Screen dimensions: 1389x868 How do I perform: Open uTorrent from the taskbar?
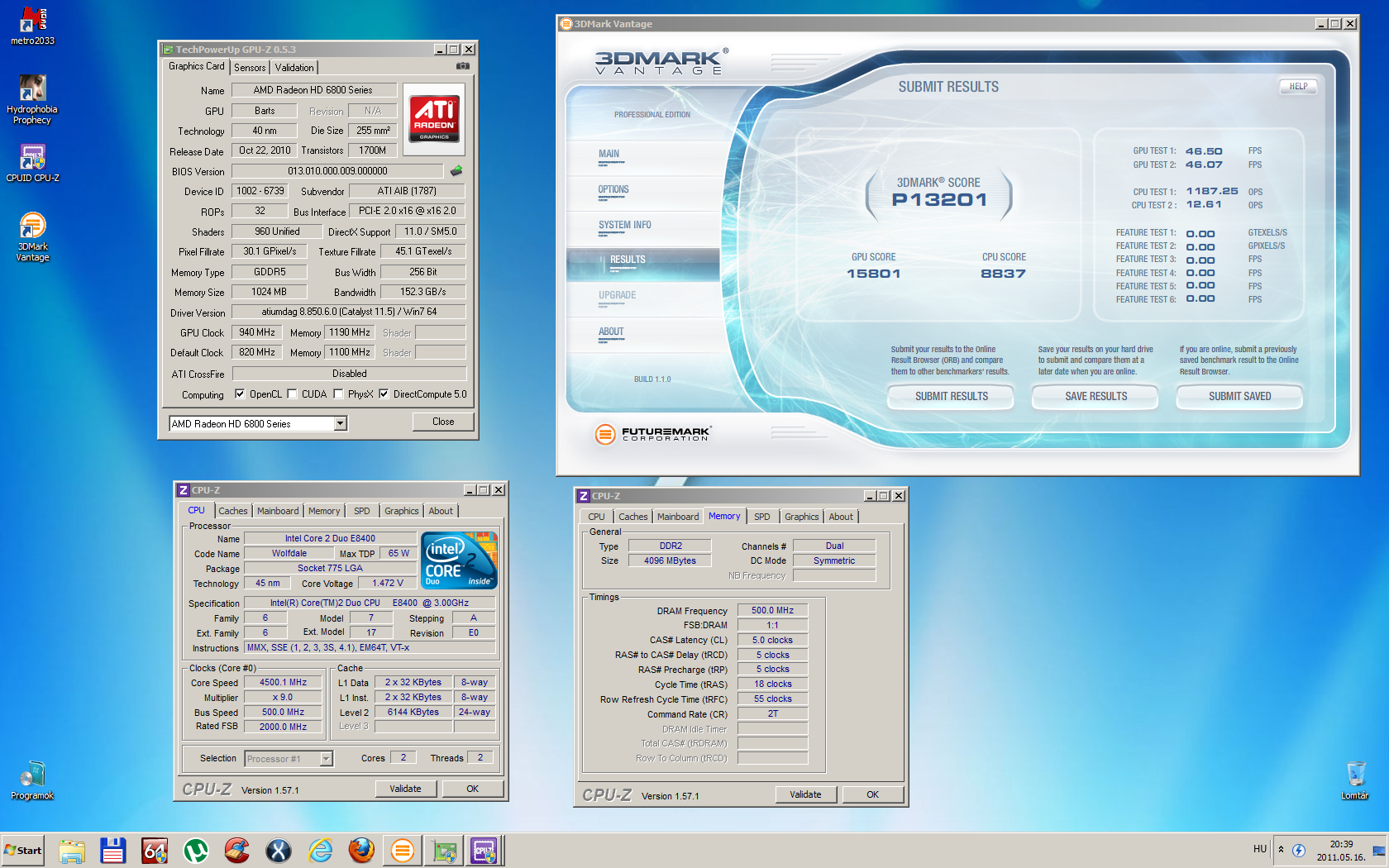[196, 851]
